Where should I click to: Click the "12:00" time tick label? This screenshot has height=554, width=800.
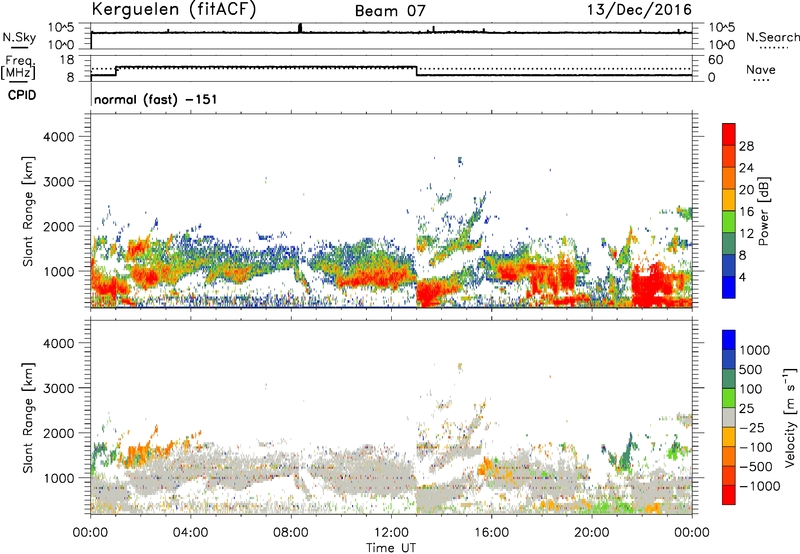coord(391,533)
